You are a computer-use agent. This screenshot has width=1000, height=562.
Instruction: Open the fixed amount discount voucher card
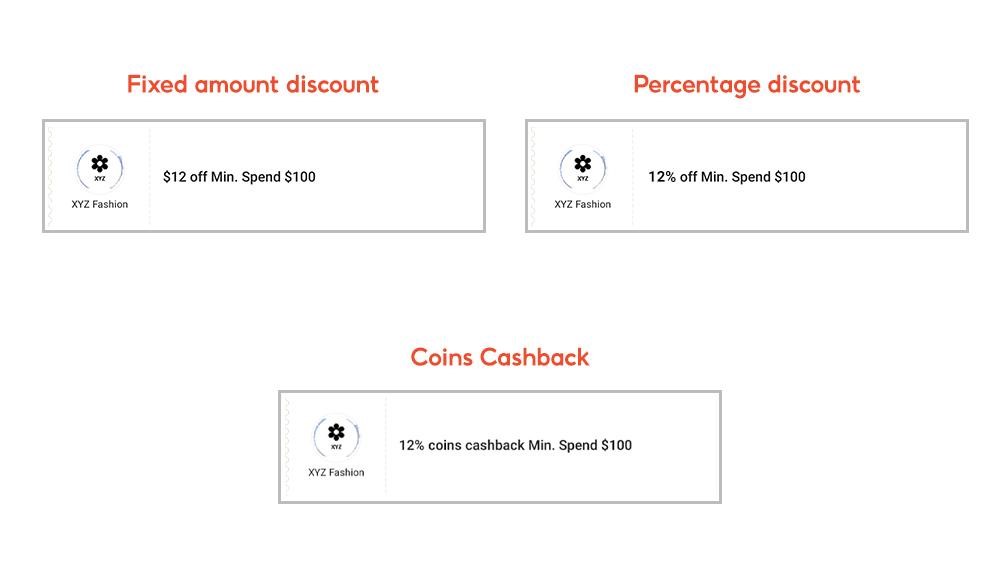[264, 176]
